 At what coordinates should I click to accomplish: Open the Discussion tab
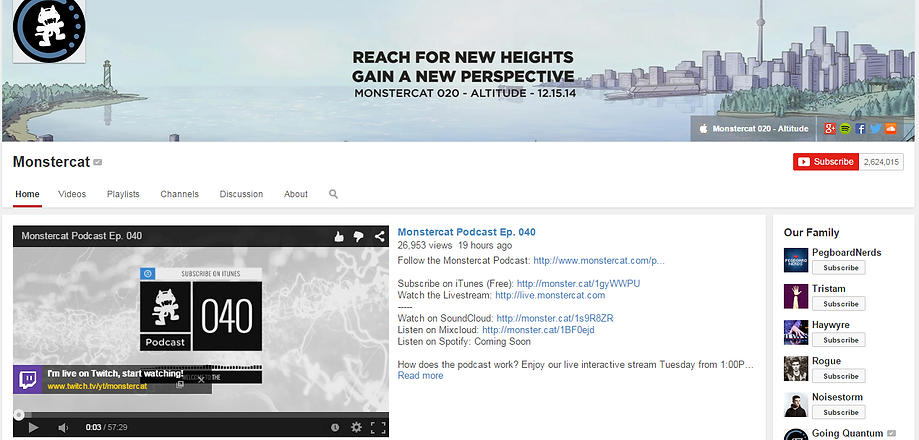coord(241,194)
